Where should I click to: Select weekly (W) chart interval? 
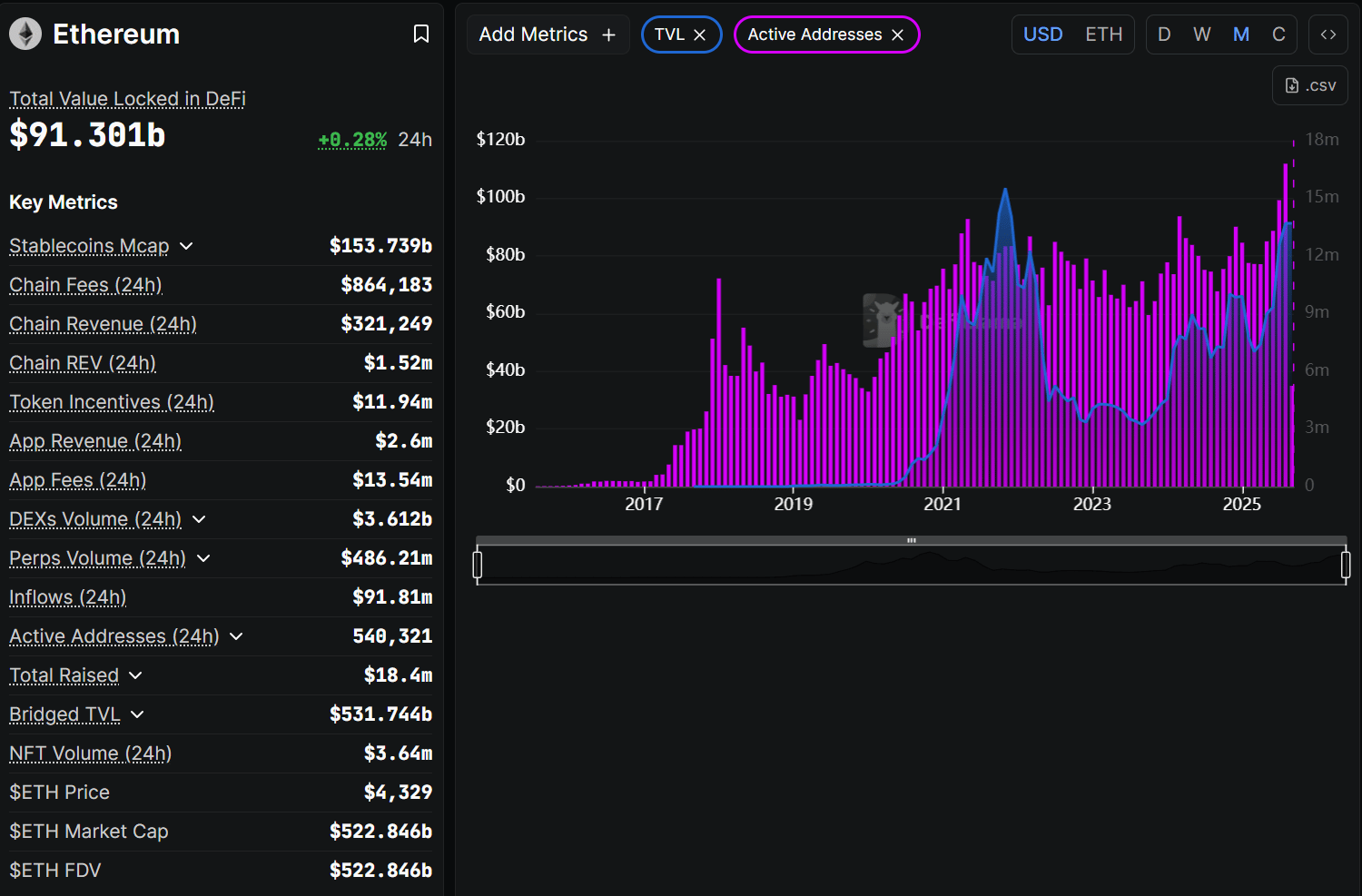tap(1202, 34)
